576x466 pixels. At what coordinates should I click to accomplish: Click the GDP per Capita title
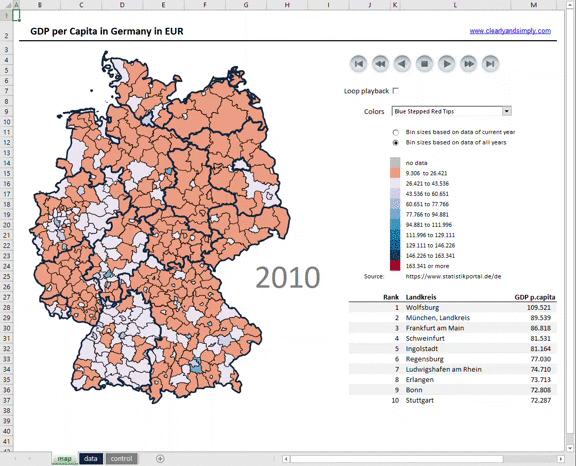pos(107,31)
